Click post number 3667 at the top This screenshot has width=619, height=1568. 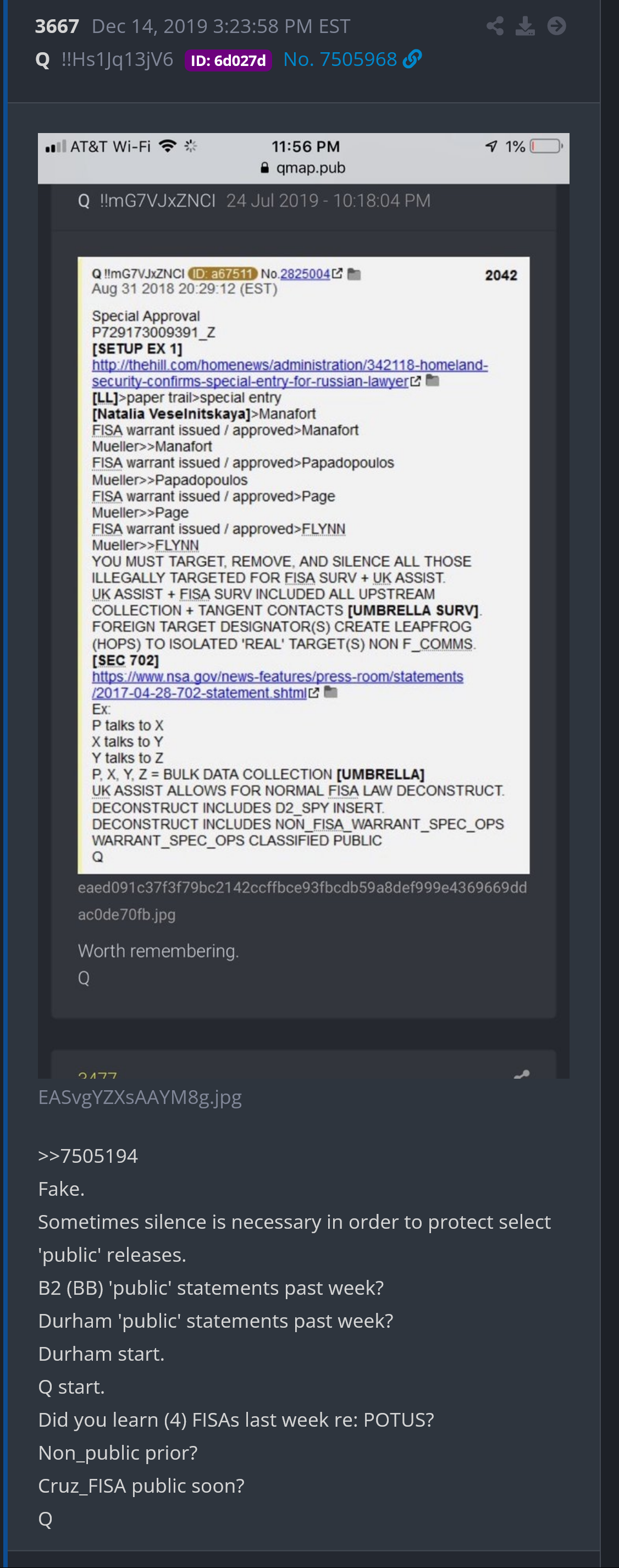coord(57,26)
